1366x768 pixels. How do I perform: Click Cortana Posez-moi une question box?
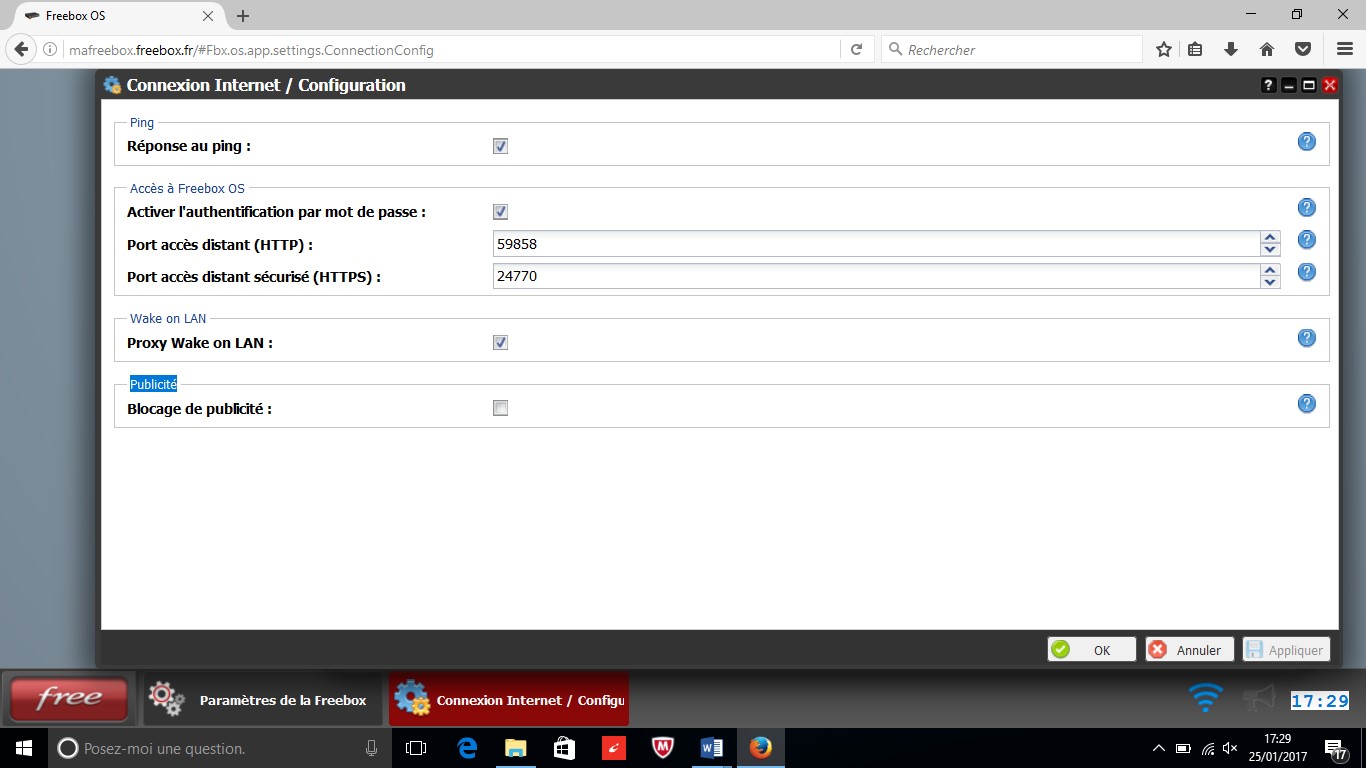tap(219, 748)
